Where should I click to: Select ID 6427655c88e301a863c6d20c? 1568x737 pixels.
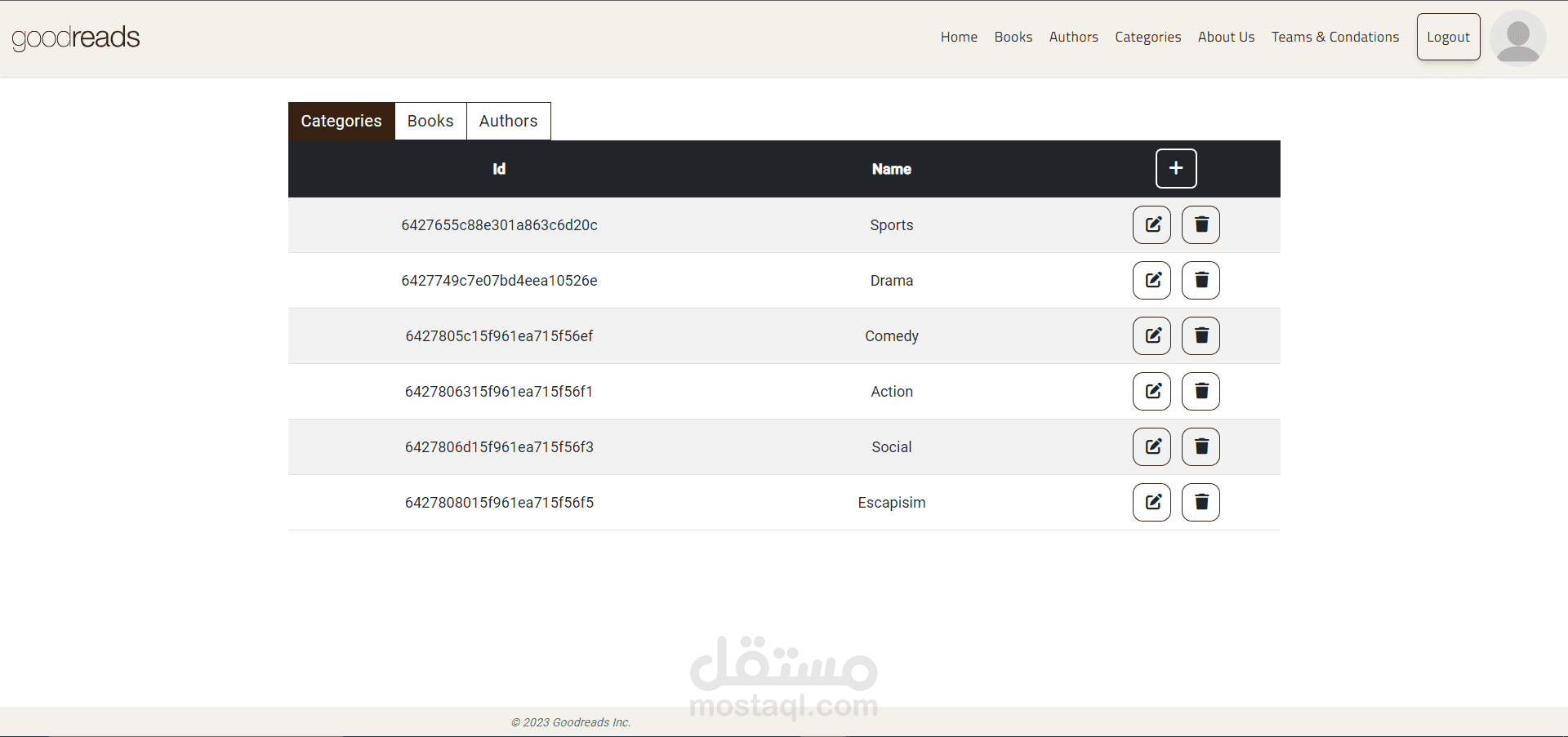tap(499, 225)
